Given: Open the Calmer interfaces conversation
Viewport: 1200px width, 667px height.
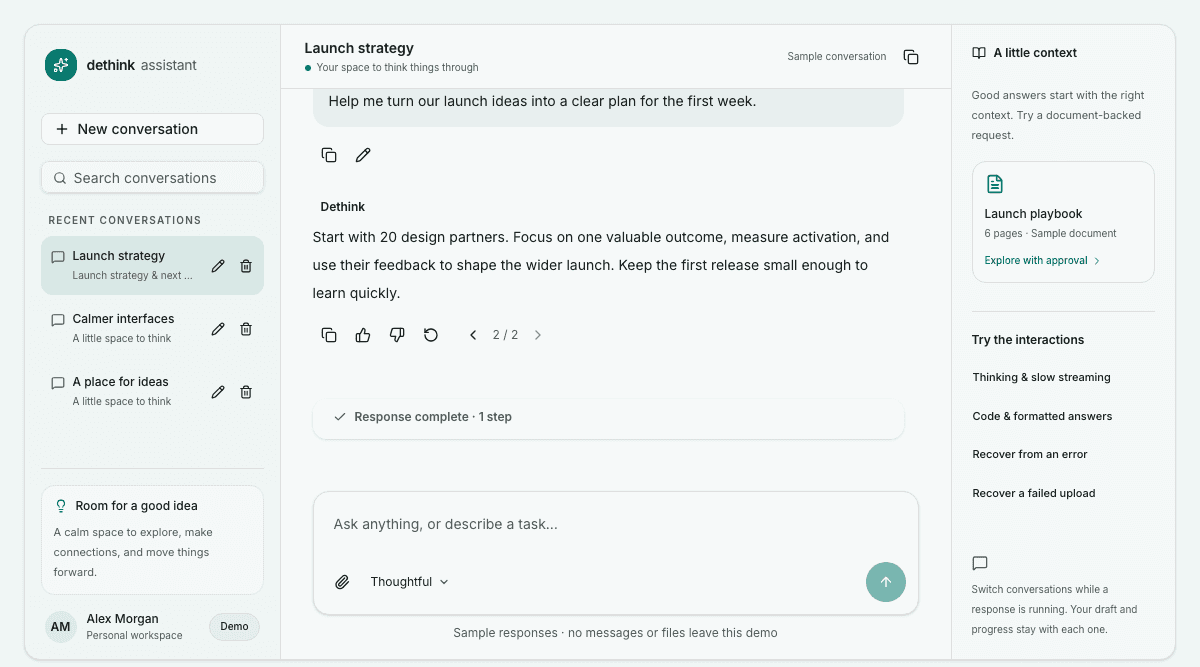Looking at the screenshot, I should [124, 328].
